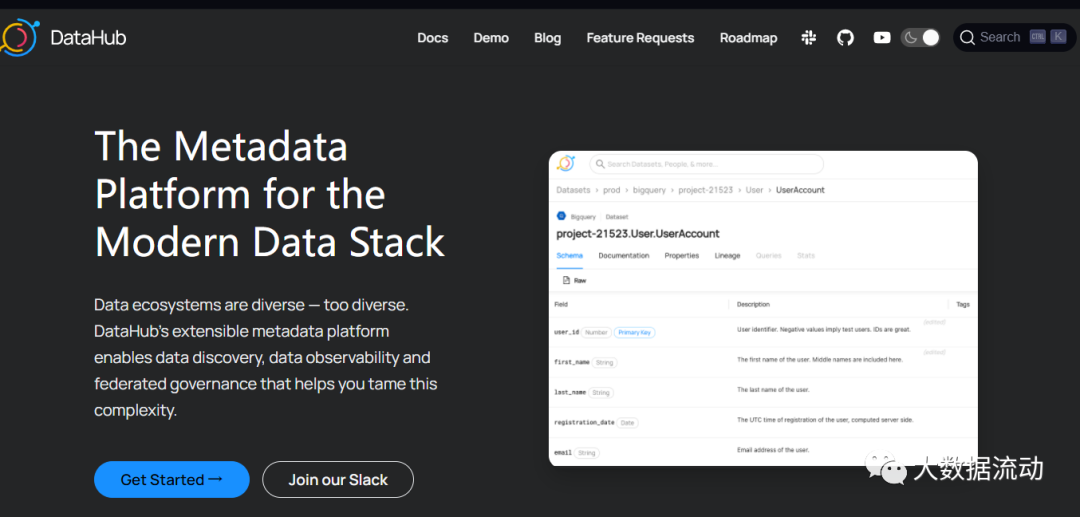The image size is (1080, 517).
Task: Select the Documentation tab in preview
Action: (623, 255)
